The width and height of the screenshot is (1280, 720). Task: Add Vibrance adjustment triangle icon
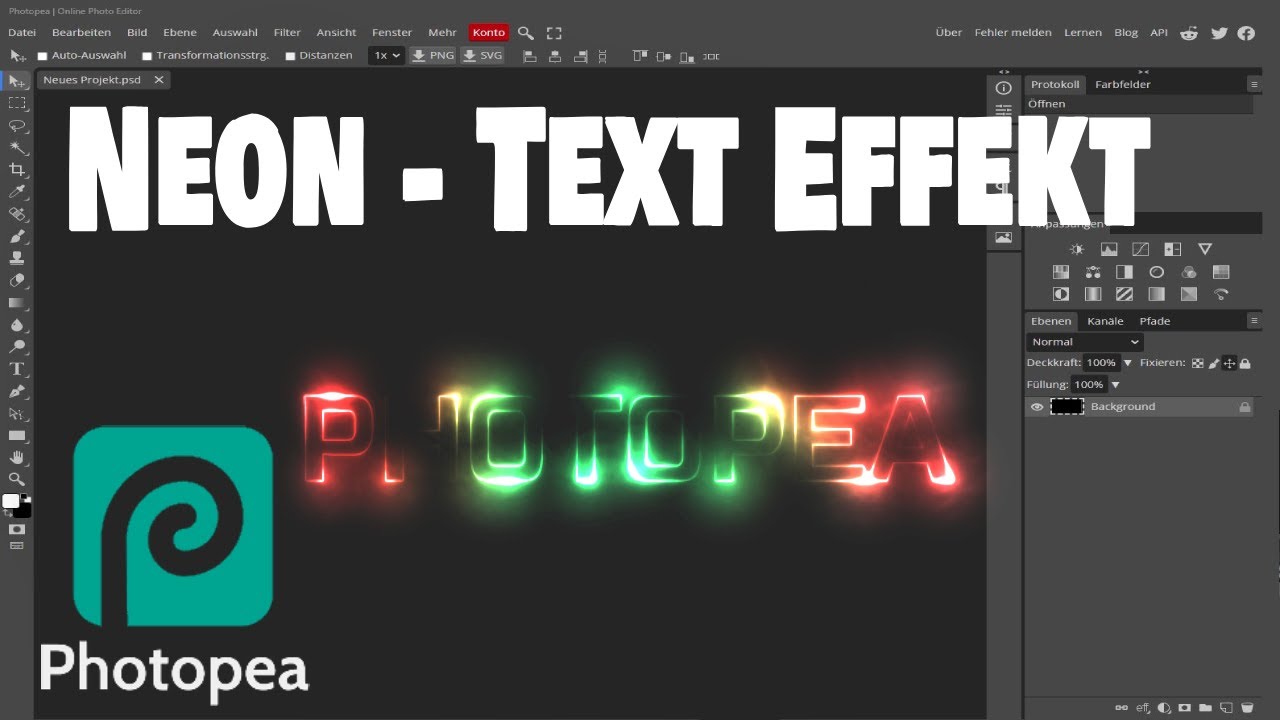tap(1205, 249)
